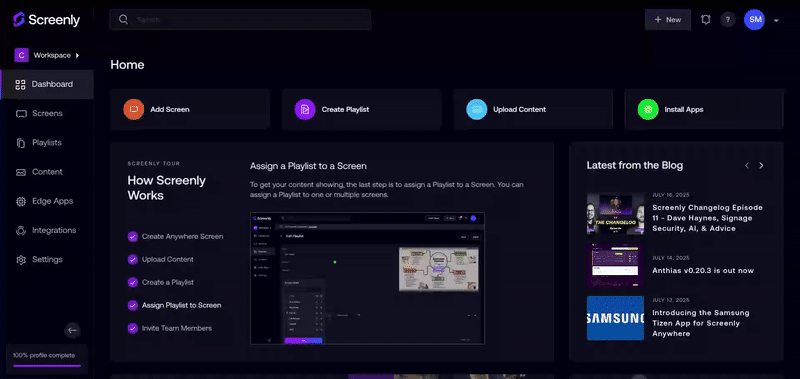Collapse the sidebar with the left arrow icon
Screen dimensions: 800x379
click(x=72, y=330)
